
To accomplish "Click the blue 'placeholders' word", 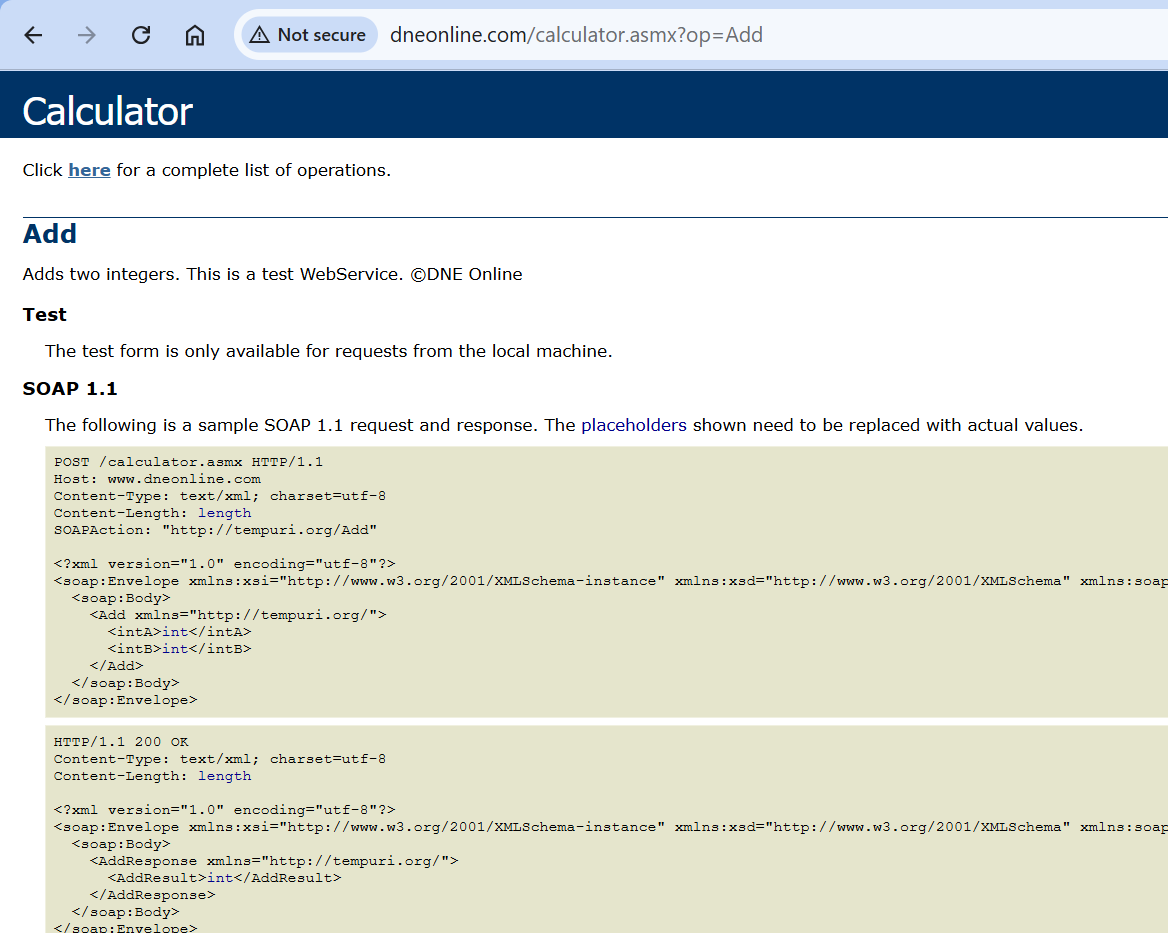I will pos(634,425).
